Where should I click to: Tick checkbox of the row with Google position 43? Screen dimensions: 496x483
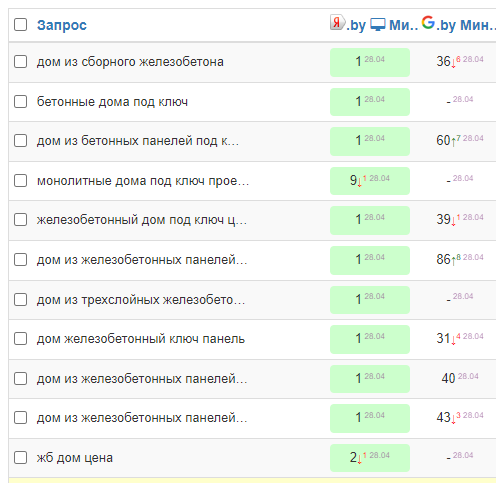coord(21,418)
